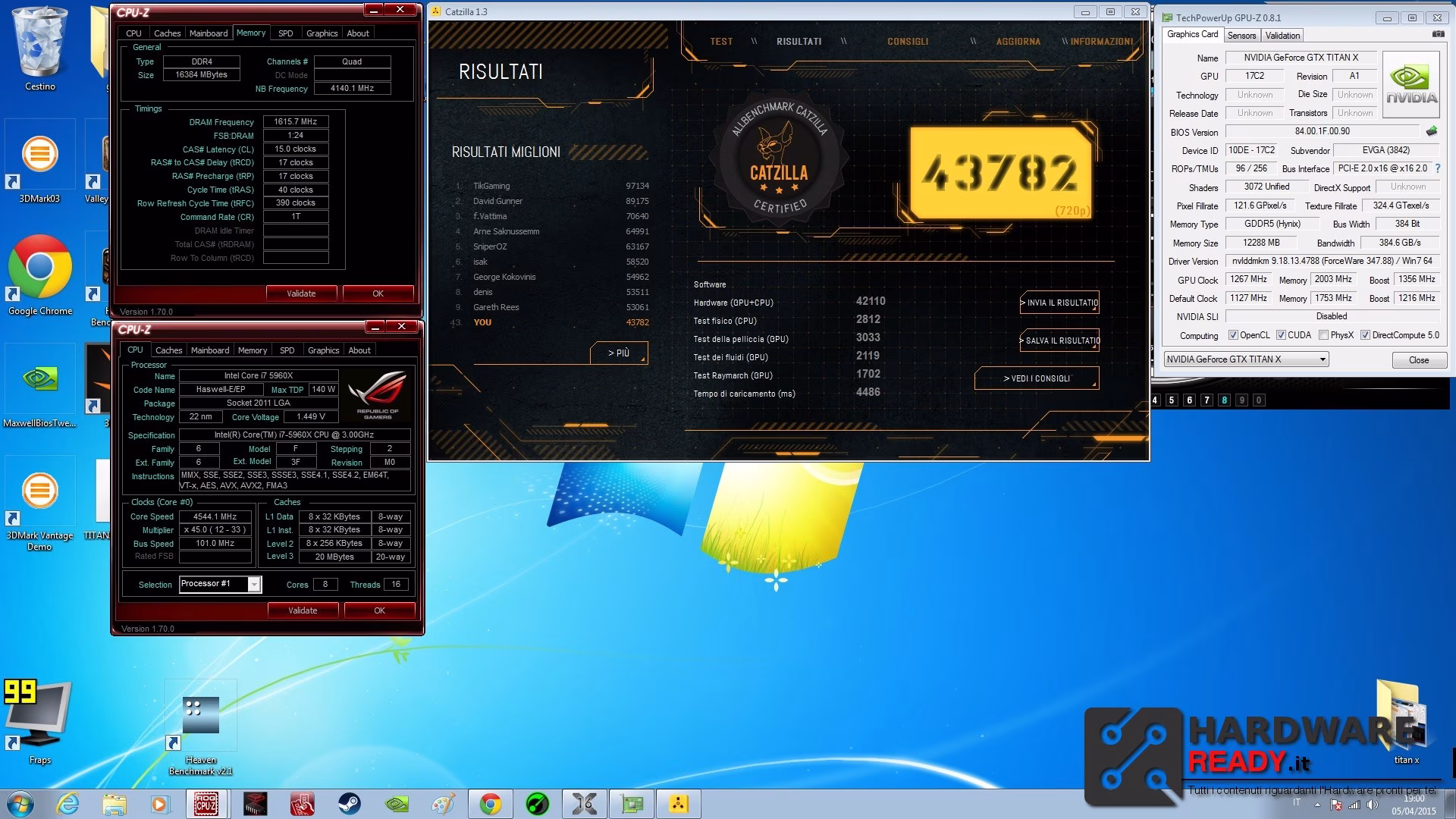Launch Google Chrome from the desktop shortcut
This screenshot has height=819, width=1456.
(40, 276)
